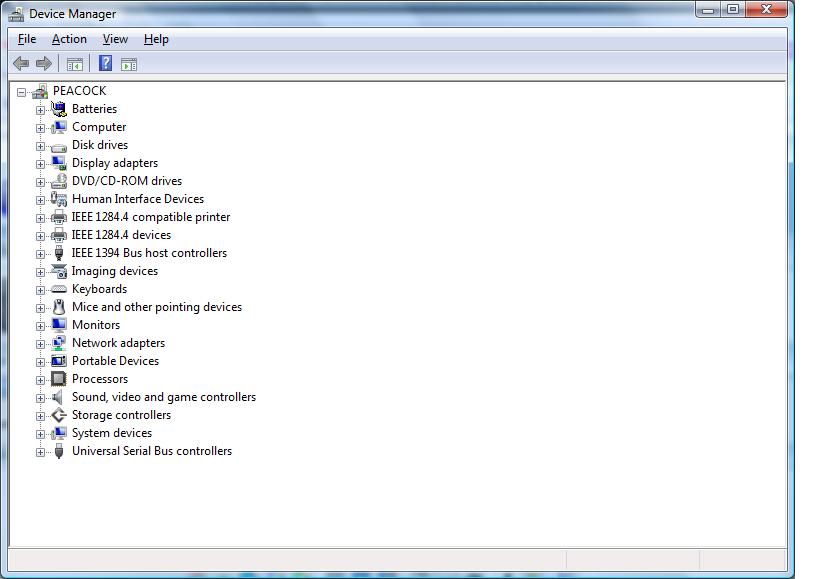840x579 pixels.
Task: Select the Imaging devices camera icon
Action: (x=59, y=271)
